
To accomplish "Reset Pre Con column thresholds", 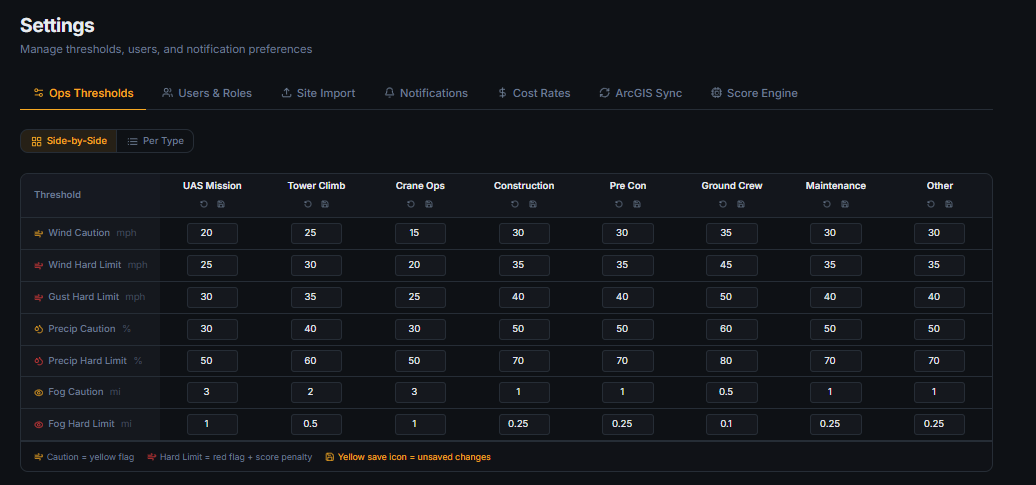I will click(619, 204).
